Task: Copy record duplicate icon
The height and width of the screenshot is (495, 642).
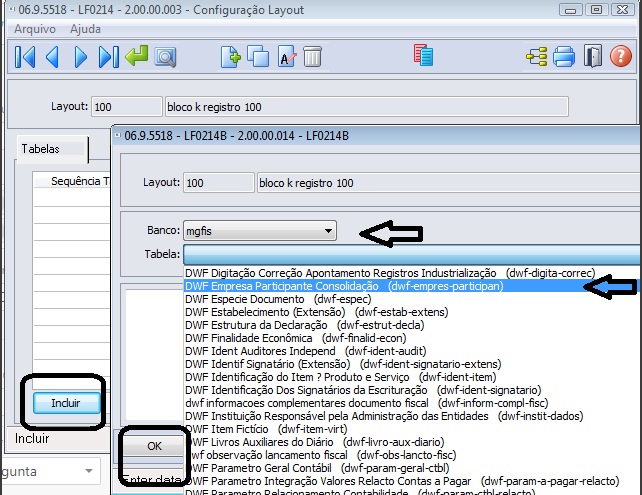Action: (258, 57)
